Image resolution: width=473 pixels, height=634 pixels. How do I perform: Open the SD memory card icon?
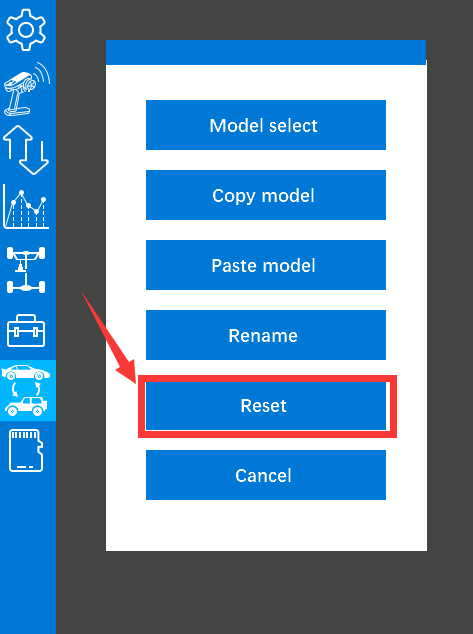click(x=26, y=450)
